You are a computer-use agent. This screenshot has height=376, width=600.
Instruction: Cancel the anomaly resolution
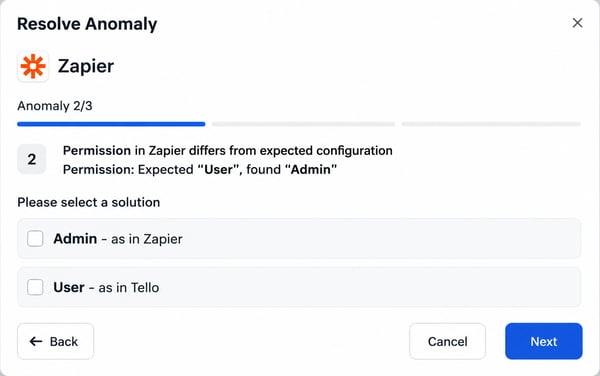(447, 341)
